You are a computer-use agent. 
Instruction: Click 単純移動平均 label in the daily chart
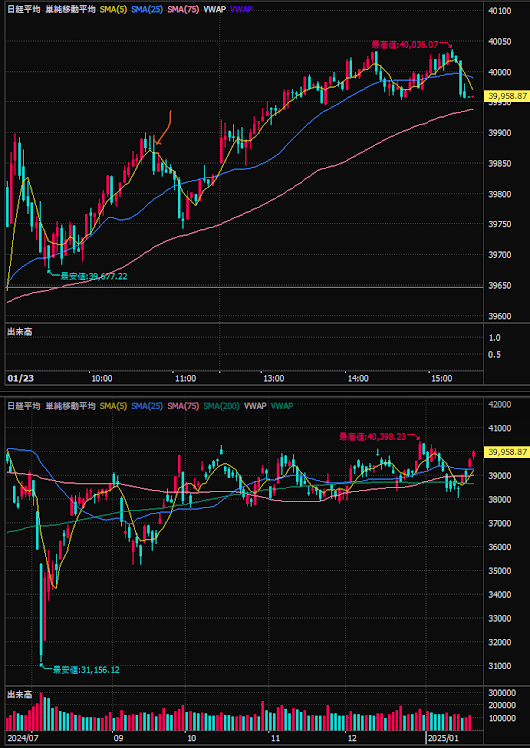pyautogui.click(x=71, y=406)
